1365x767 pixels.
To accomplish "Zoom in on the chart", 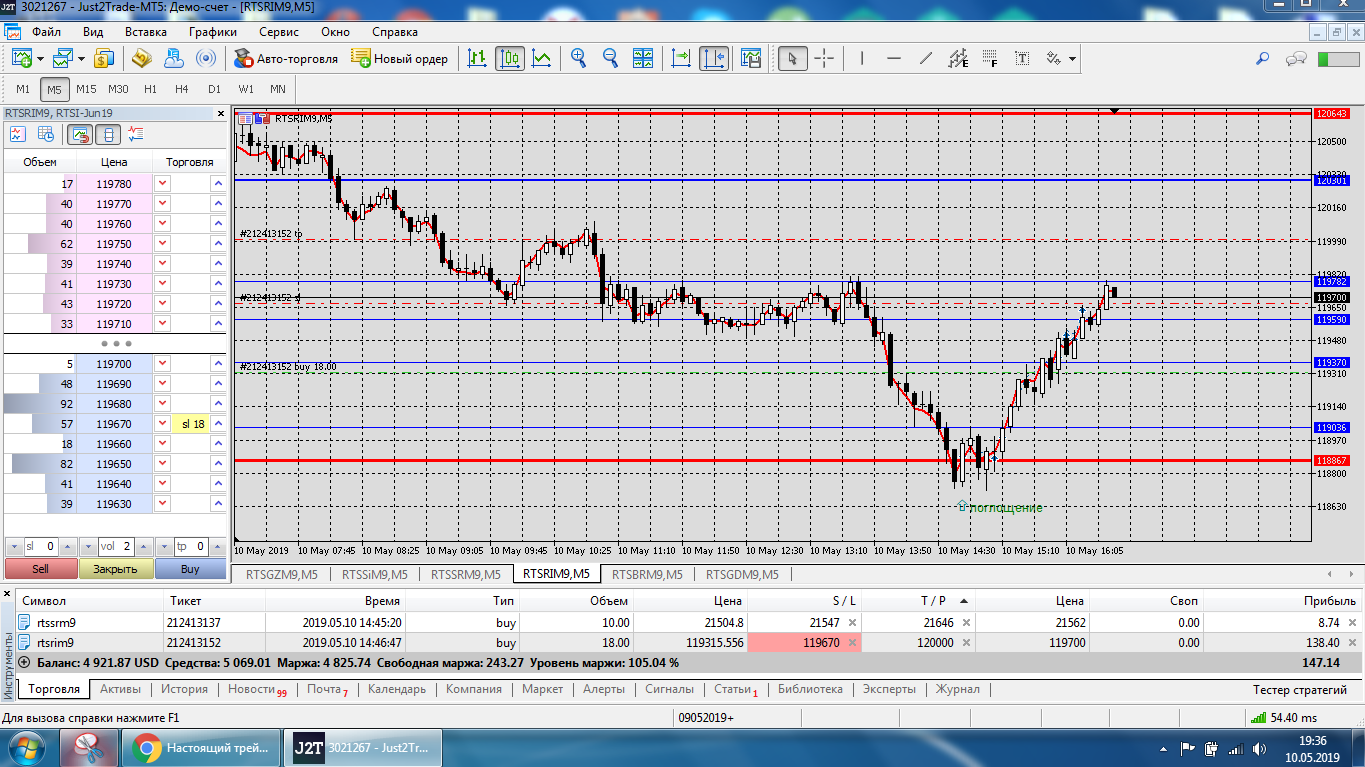I will [578, 59].
